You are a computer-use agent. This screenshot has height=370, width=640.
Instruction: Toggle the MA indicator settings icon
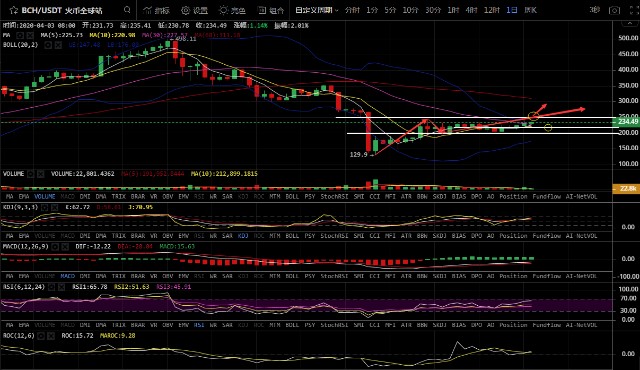(x=20, y=35)
